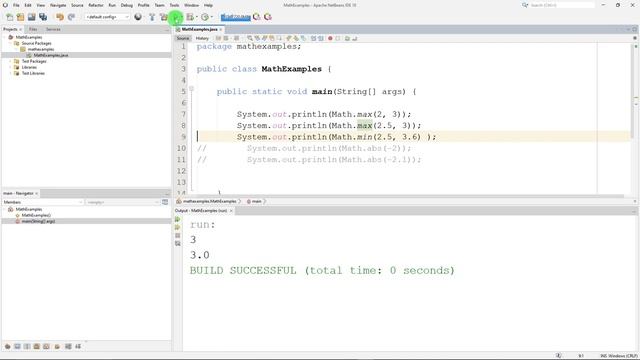Click the Undo arrow icon
Viewport: 640px width, 360px height.
[60, 17]
